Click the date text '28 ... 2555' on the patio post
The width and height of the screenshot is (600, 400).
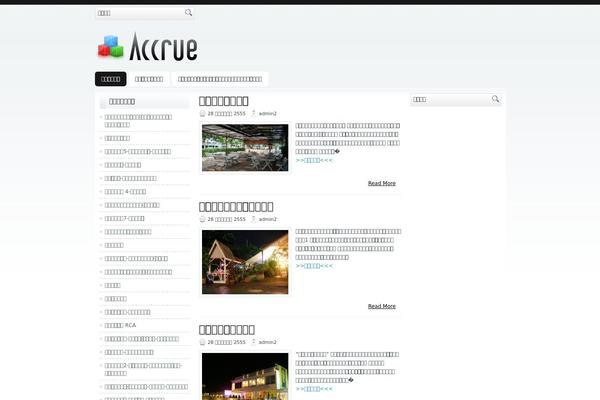click(227, 114)
